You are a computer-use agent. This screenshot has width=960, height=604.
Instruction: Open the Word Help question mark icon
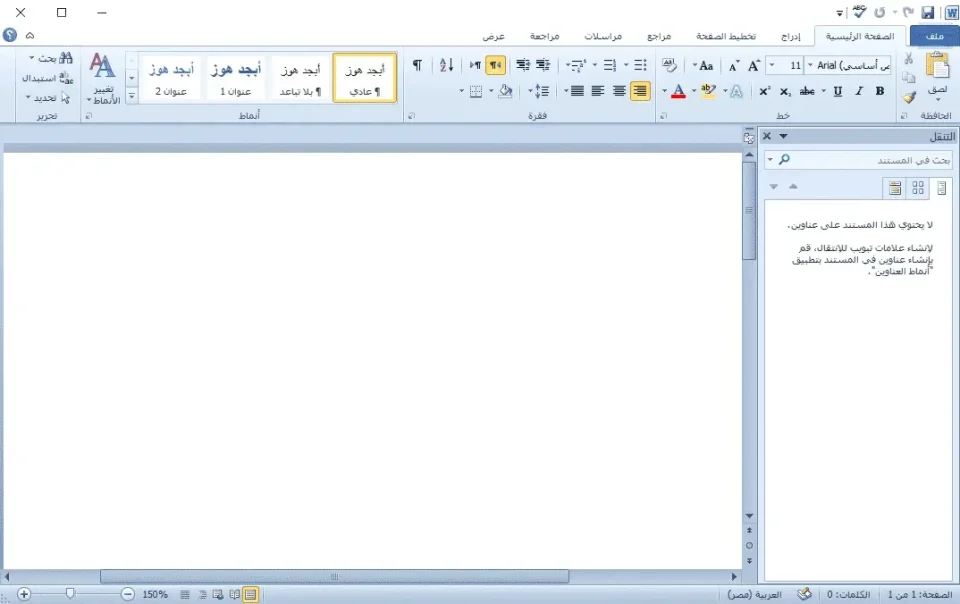[x=10, y=35]
